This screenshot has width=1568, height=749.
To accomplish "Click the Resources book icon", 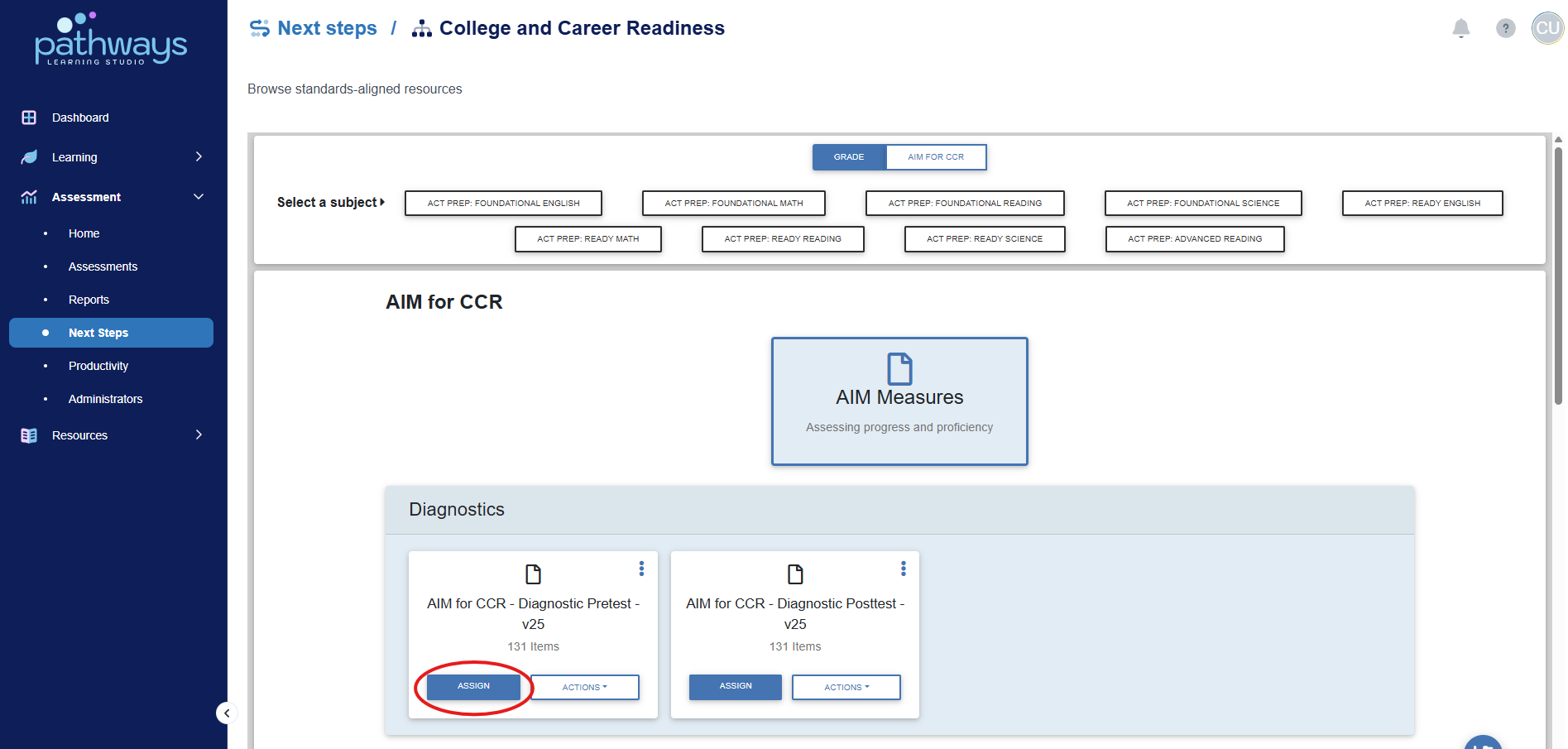I will point(29,435).
